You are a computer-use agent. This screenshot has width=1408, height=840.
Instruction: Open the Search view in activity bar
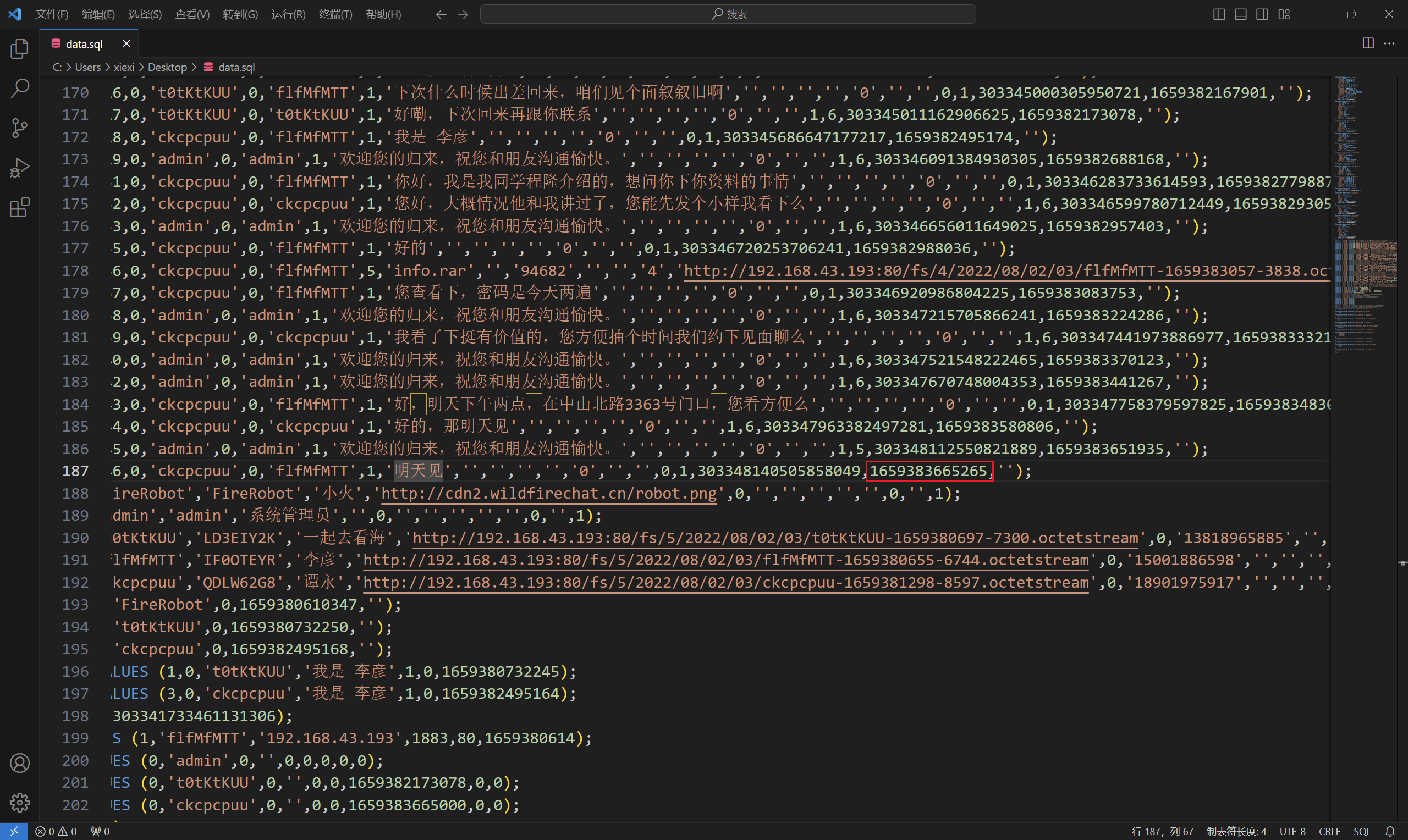pyautogui.click(x=20, y=89)
